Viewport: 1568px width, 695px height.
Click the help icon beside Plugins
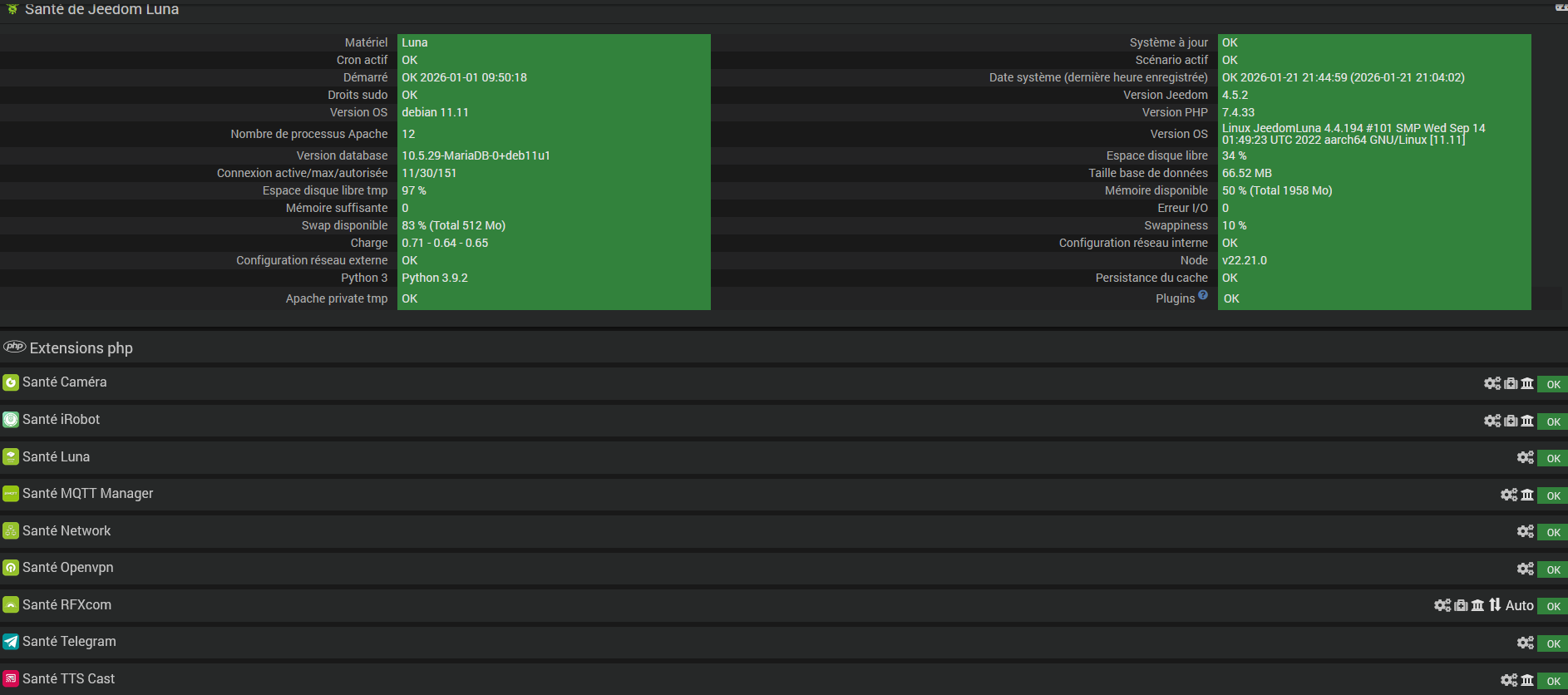tap(1203, 295)
